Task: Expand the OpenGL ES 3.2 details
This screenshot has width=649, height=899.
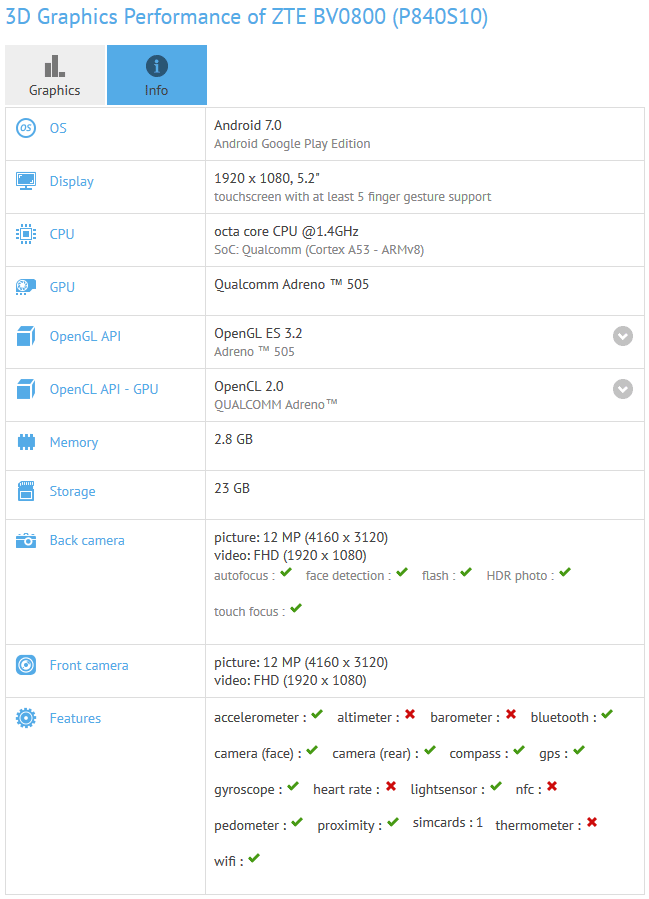Action: (623, 336)
